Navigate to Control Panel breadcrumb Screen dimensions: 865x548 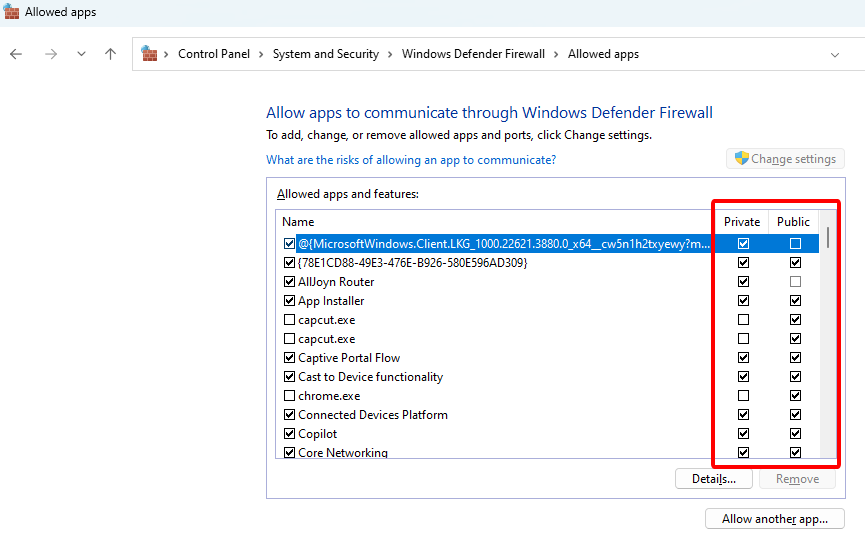tap(213, 54)
